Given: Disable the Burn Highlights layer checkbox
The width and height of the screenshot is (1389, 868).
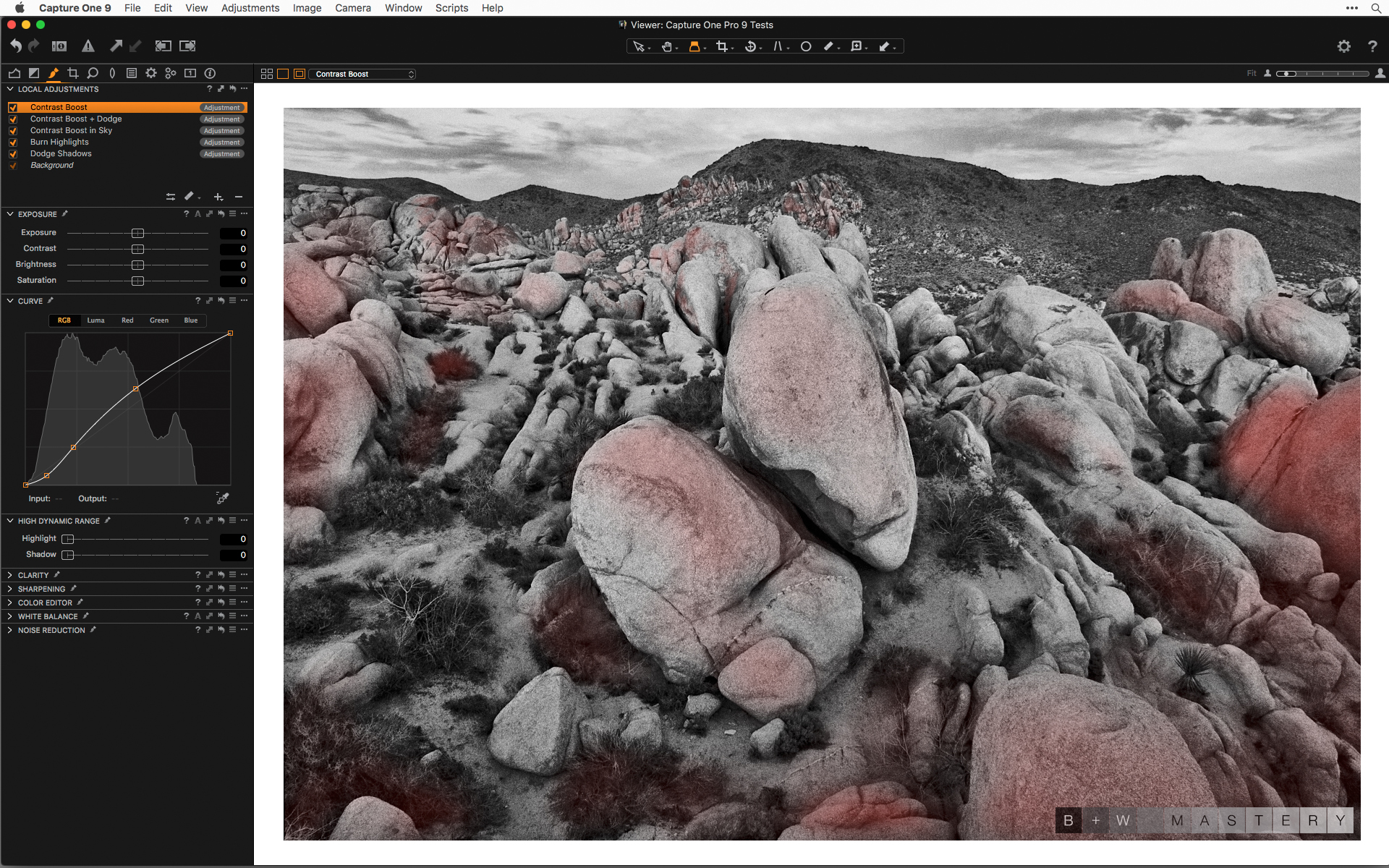Looking at the screenshot, I should 13,142.
